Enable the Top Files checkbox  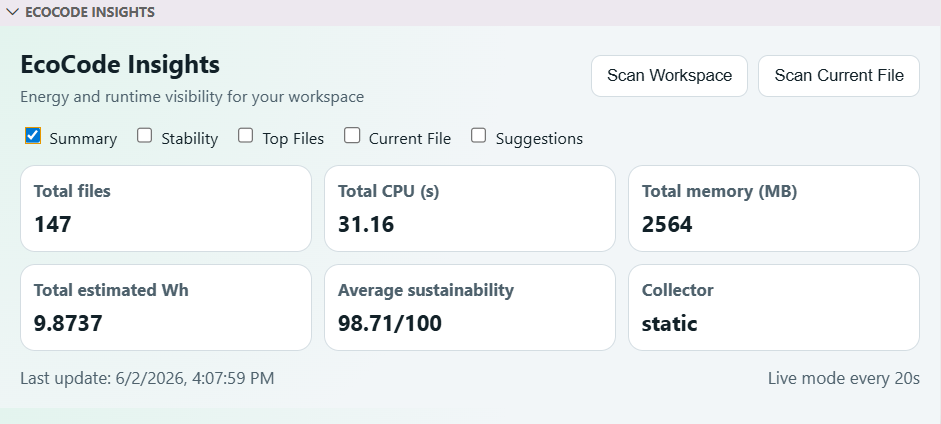(245, 136)
